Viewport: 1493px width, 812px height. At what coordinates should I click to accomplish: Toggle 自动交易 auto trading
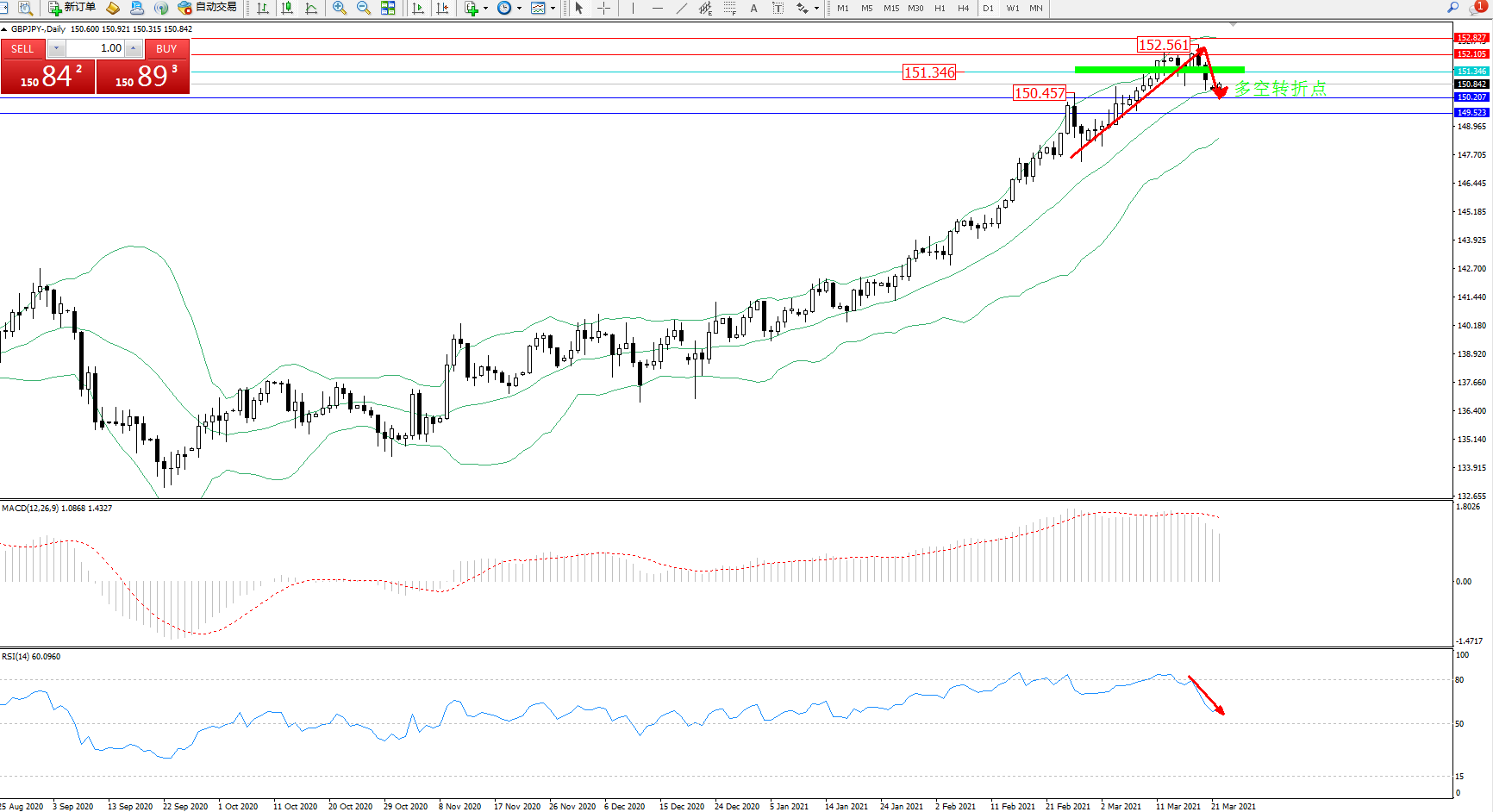(207, 8)
